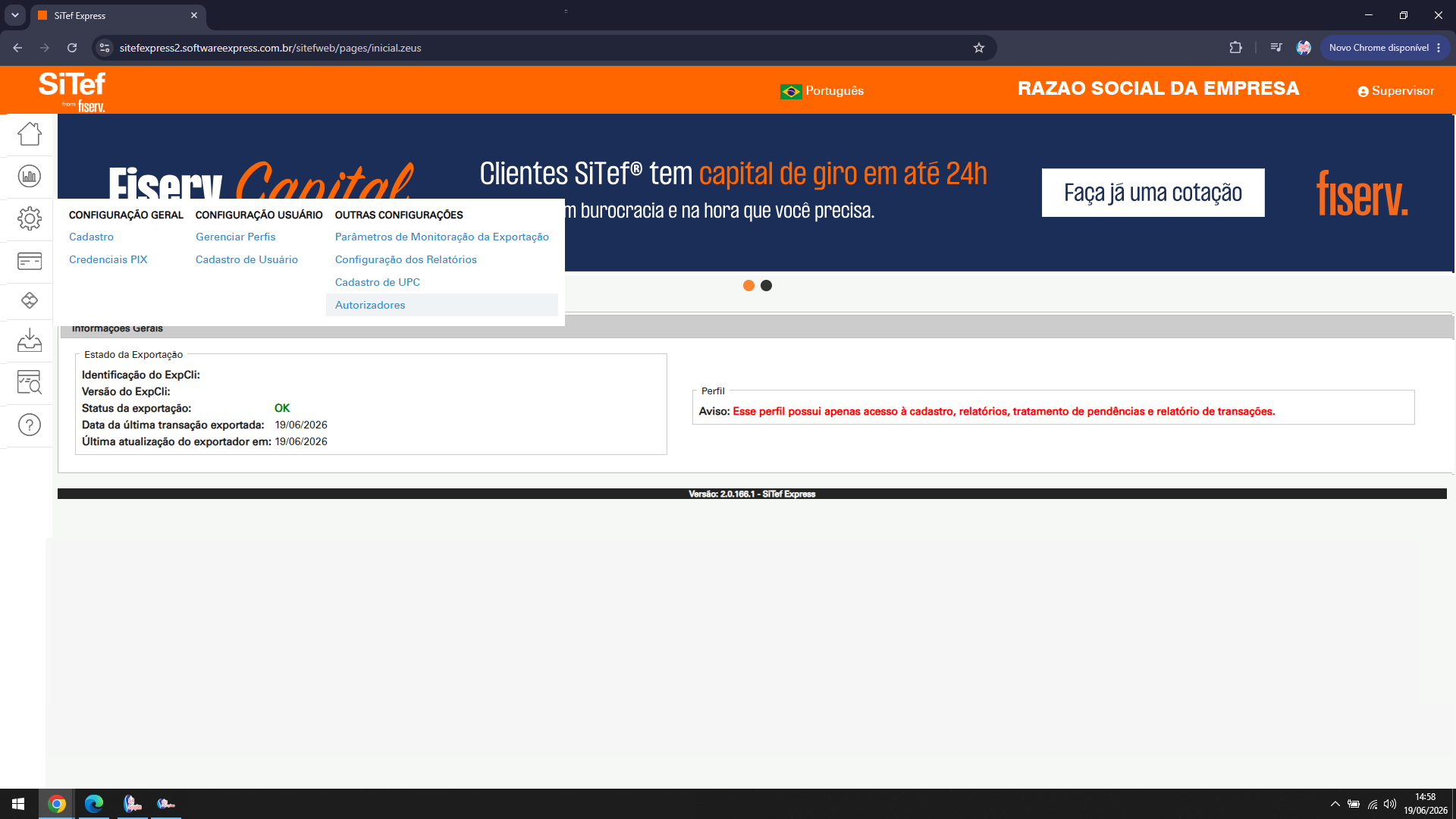The width and height of the screenshot is (1456, 819).
Task: Click the green OK export status
Action: tap(282, 408)
